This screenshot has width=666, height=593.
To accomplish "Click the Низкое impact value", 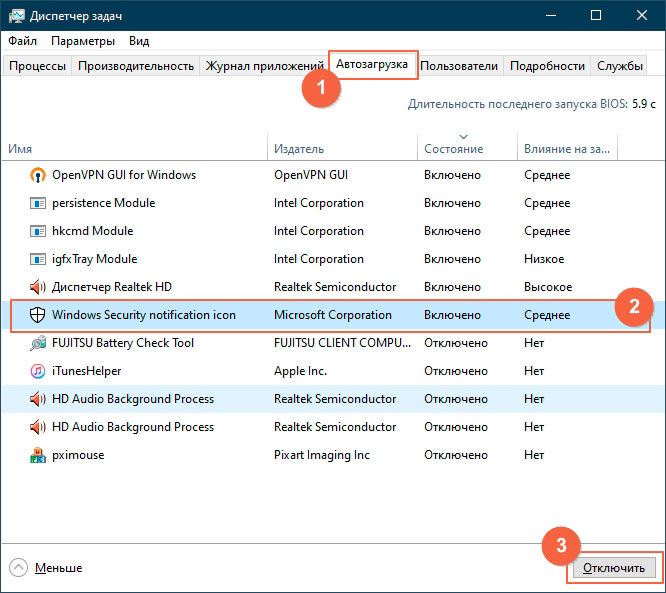I will 544,259.
